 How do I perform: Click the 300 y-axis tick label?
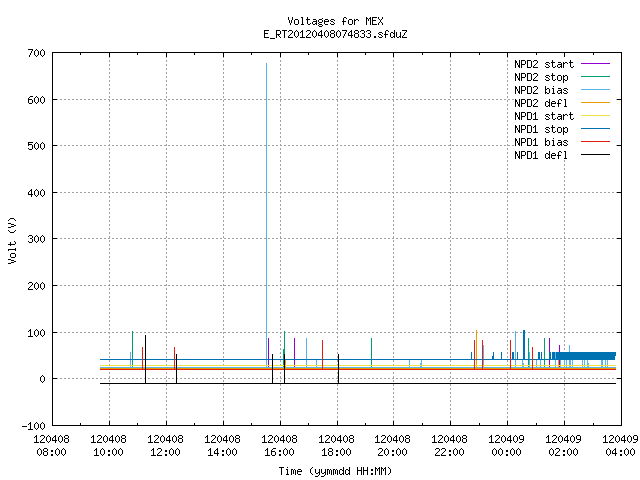pos(36,239)
